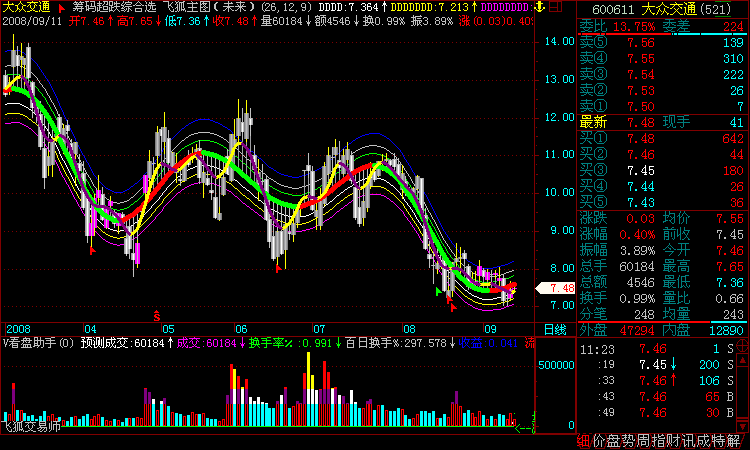Click the 卖① 7.50 order row
The width and height of the screenshot is (750, 450).
click(x=662, y=106)
